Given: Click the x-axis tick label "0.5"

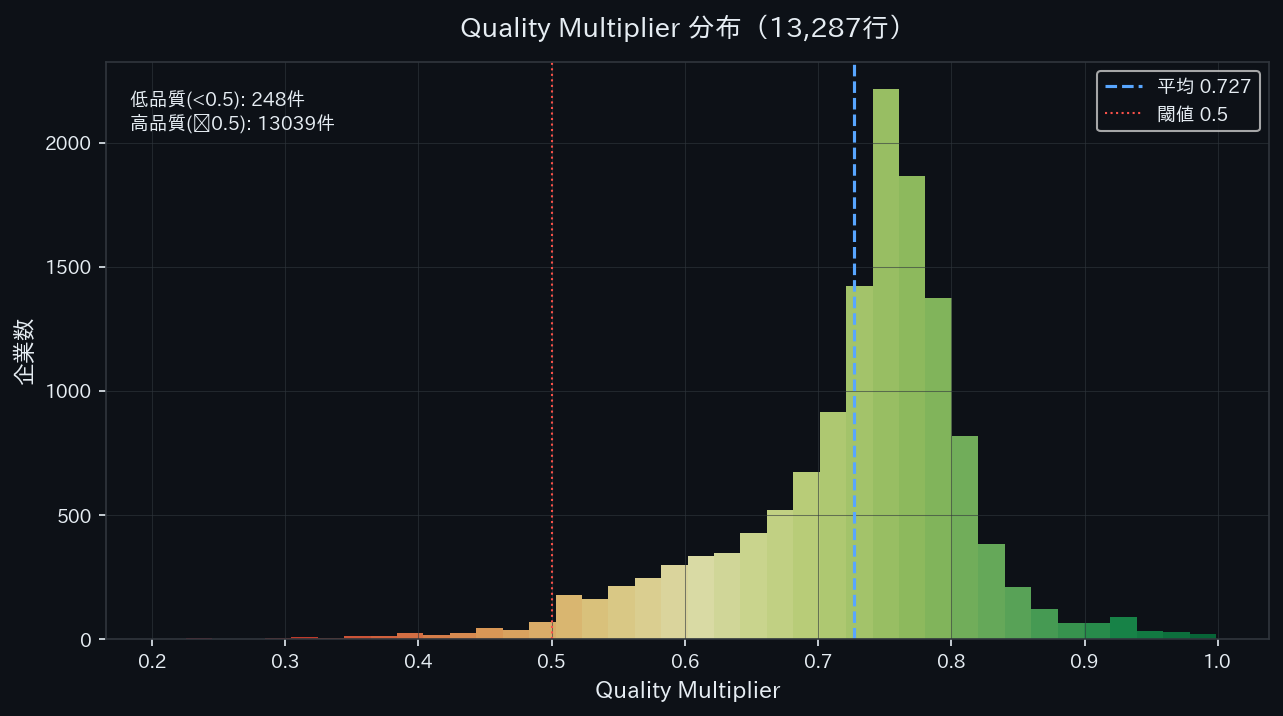Looking at the screenshot, I should (x=552, y=661).
